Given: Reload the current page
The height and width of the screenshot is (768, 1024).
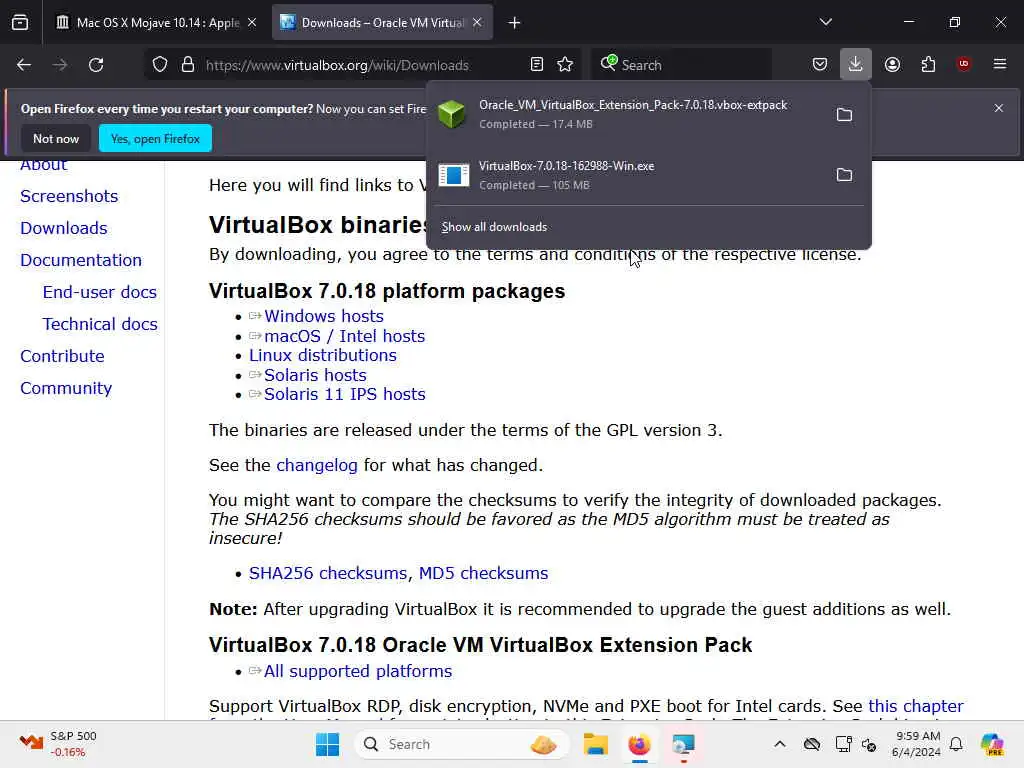Looking at the screenshot, I should click(x=96, y=65).
